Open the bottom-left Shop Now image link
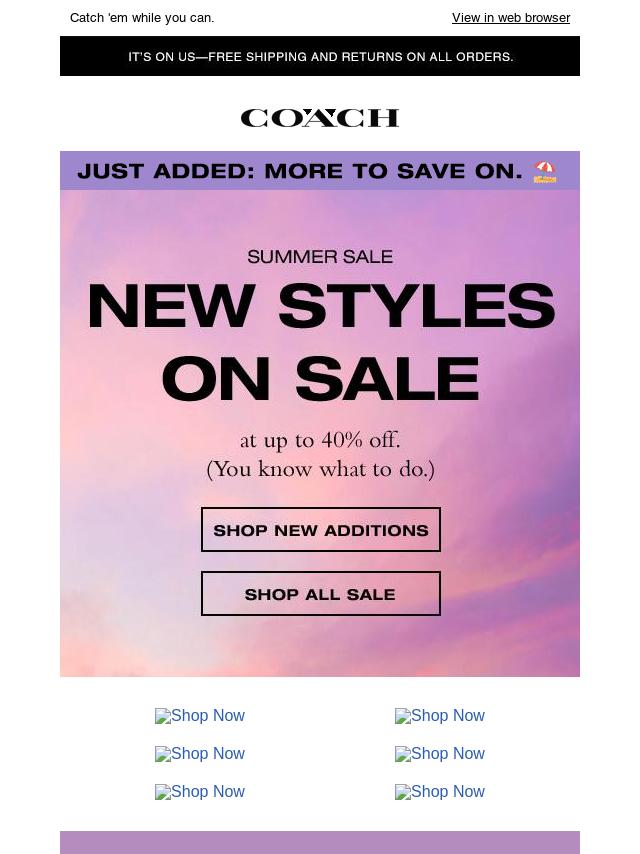Image resolution: width=640 pixels, height=854 pixels. [200, 792]
